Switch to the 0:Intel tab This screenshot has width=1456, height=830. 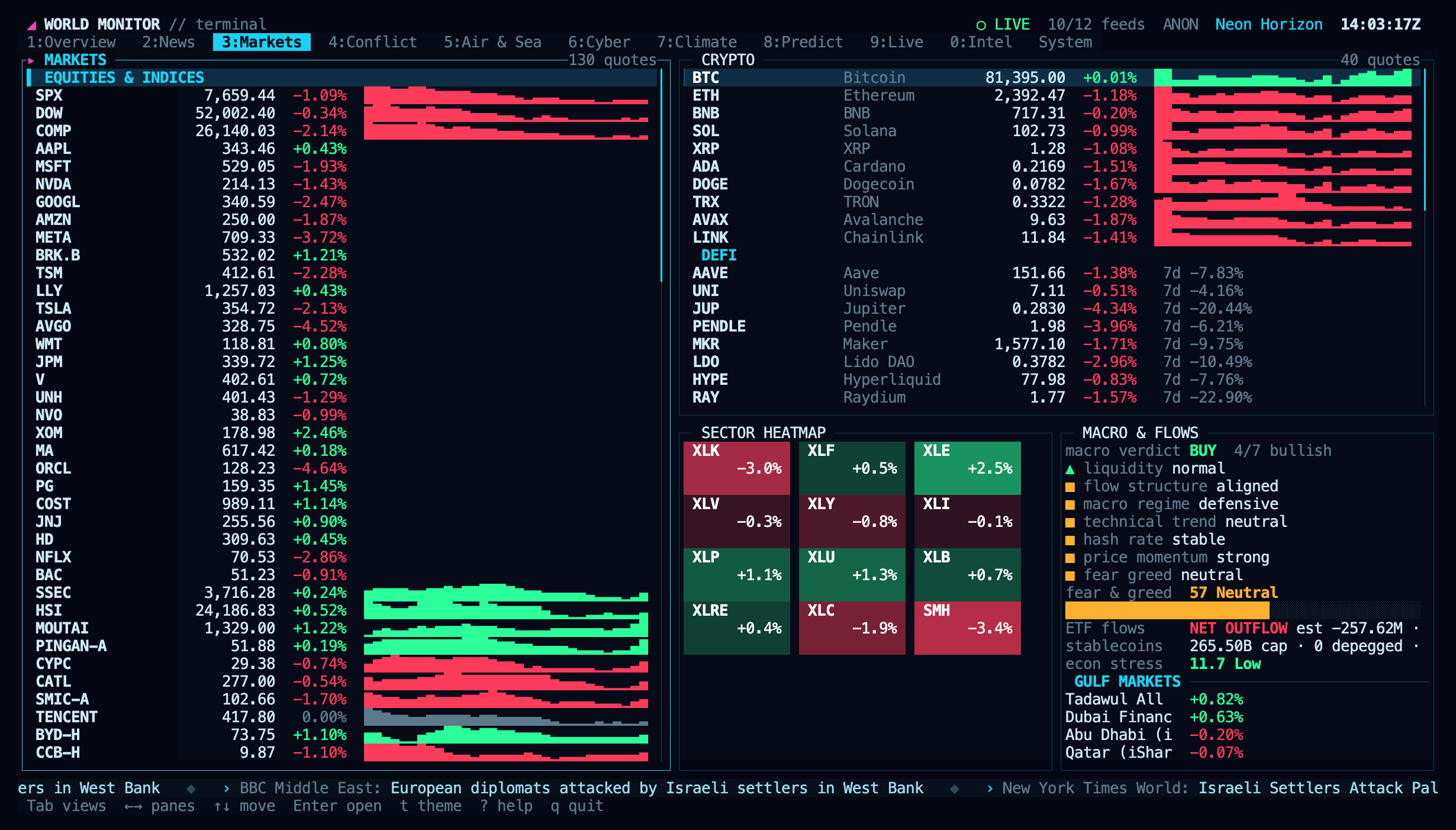tap(981, 42)
